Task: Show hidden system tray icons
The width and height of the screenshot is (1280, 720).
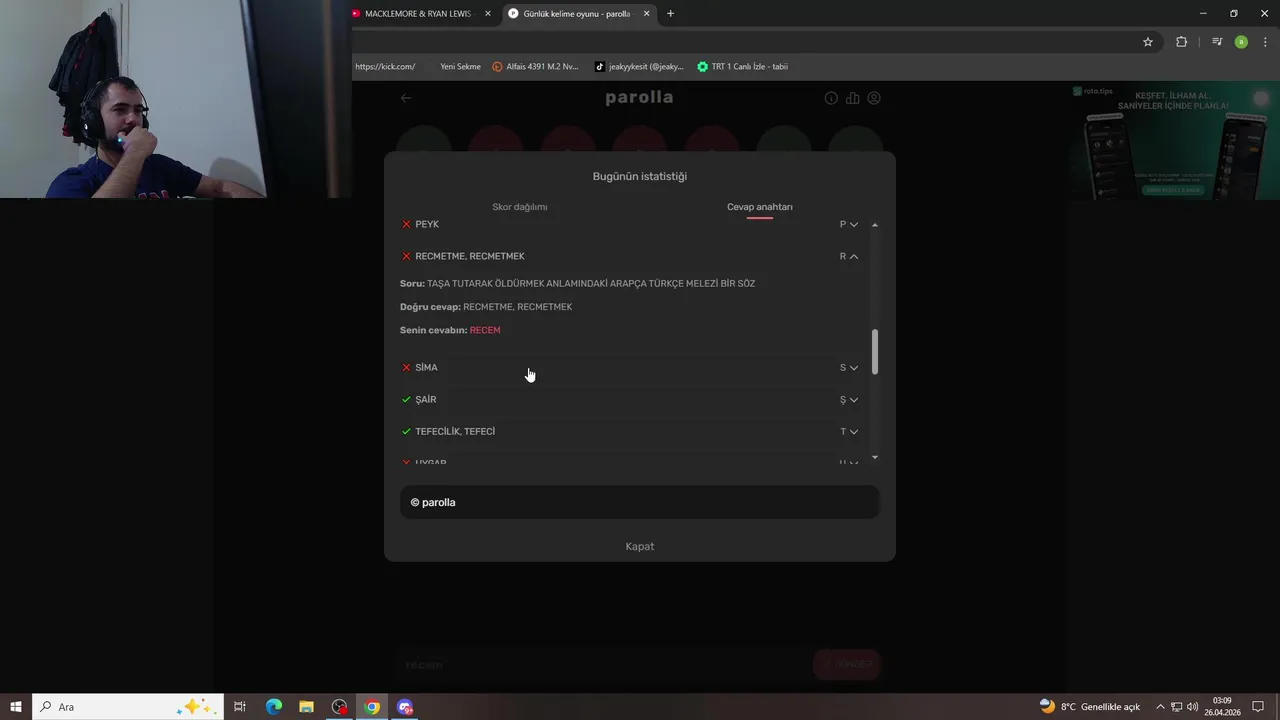Action: (1160, 707)
